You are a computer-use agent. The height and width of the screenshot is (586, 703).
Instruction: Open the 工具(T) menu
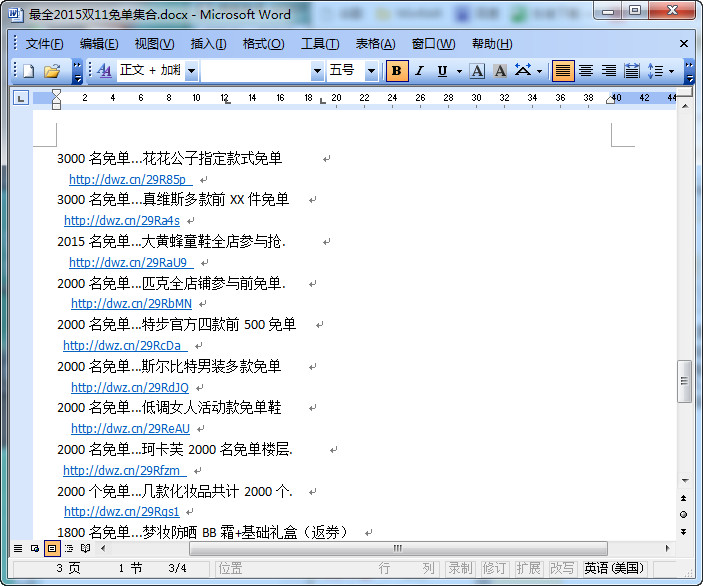pyautogui.click(x=320, y=44)
